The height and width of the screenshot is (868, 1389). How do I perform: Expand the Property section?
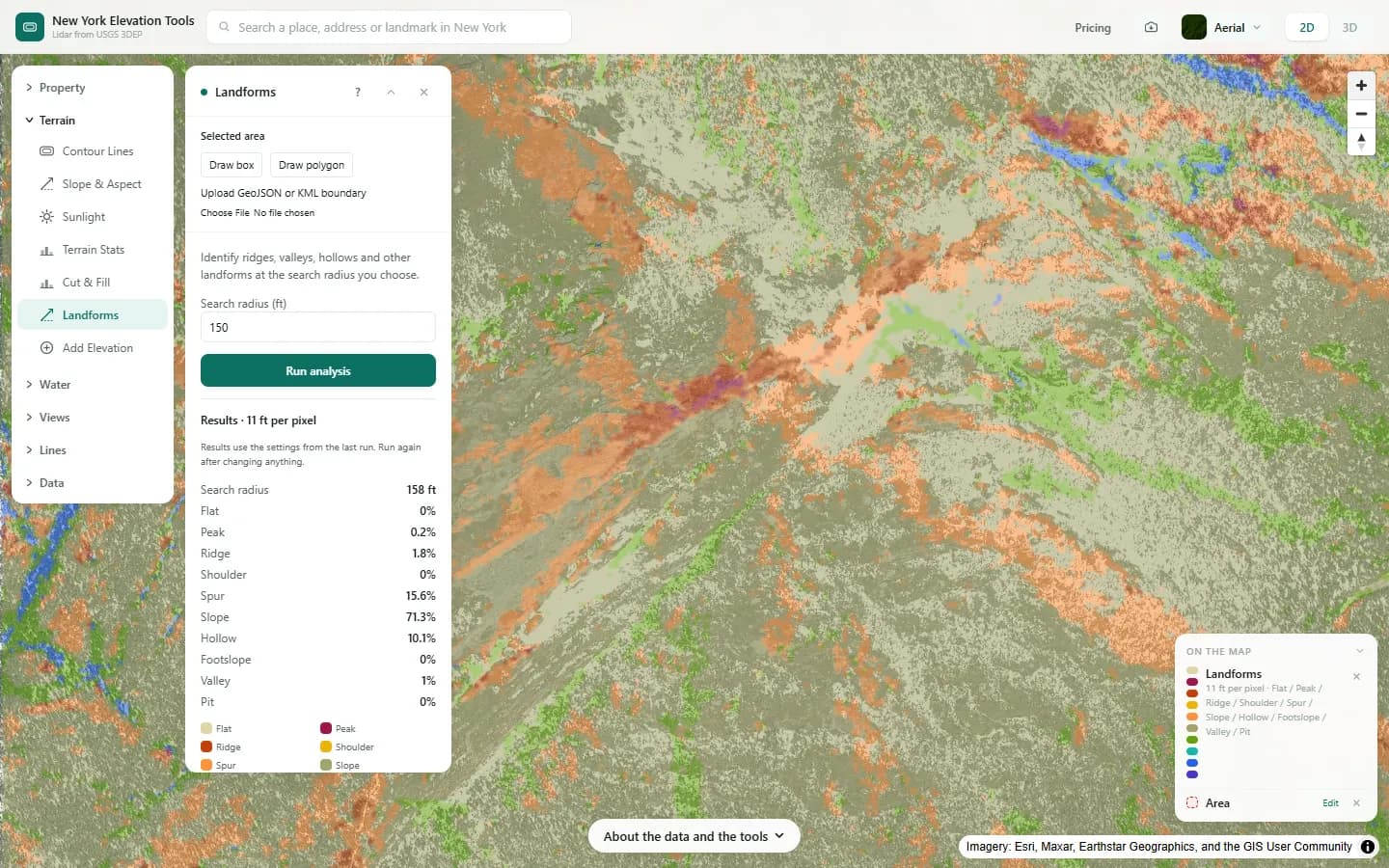tap(93, 88)
